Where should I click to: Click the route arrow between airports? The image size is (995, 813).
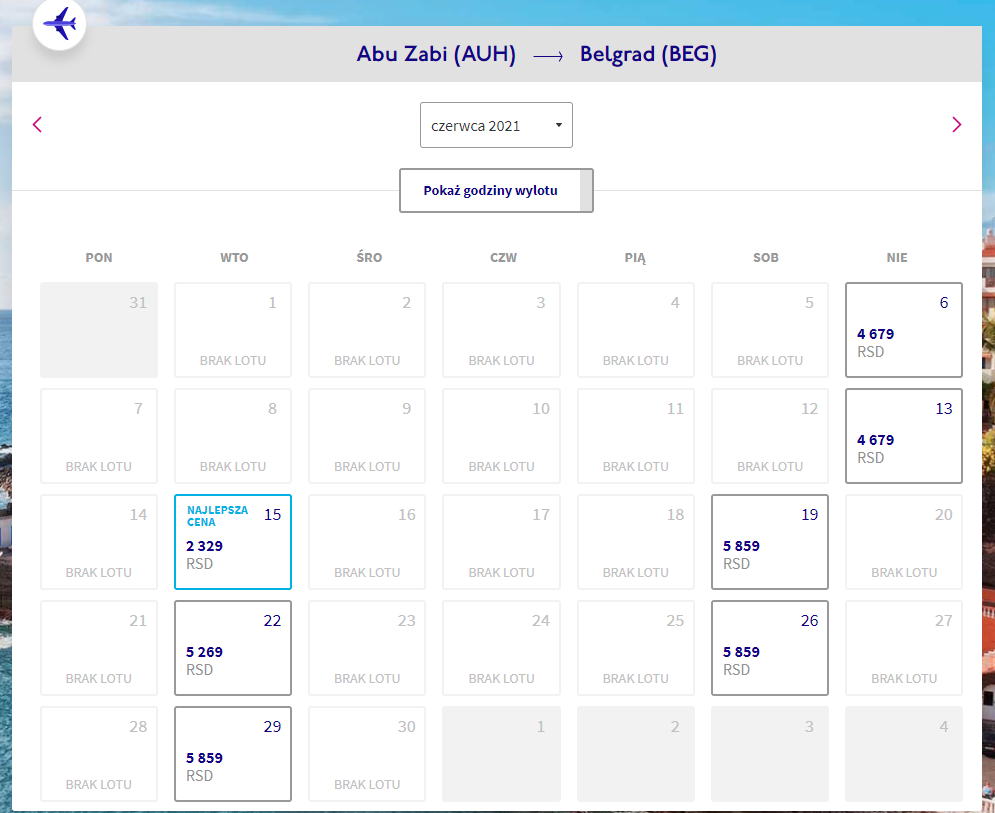click(x=548, y=56)
